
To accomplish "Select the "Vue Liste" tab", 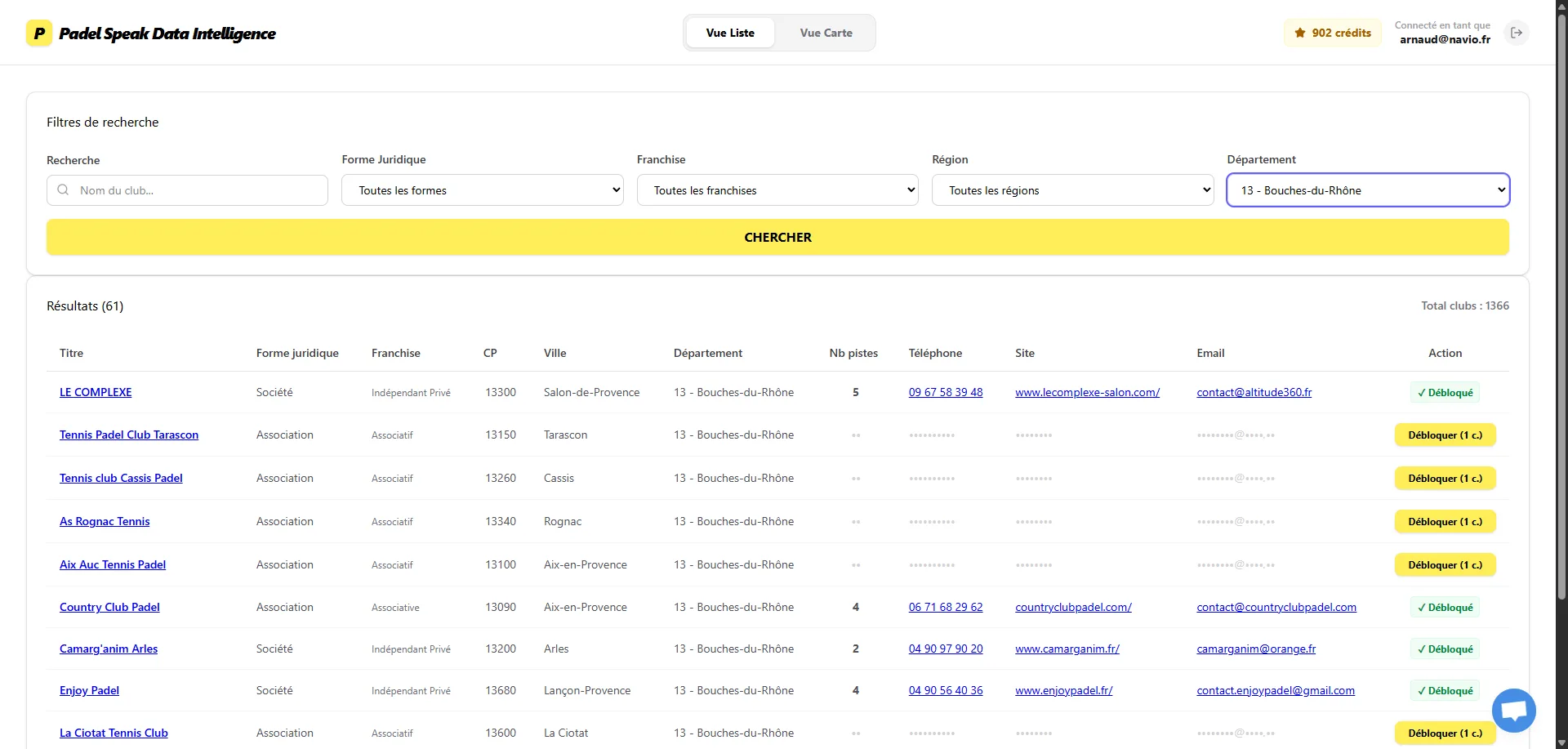I will [x=729, y=33].
